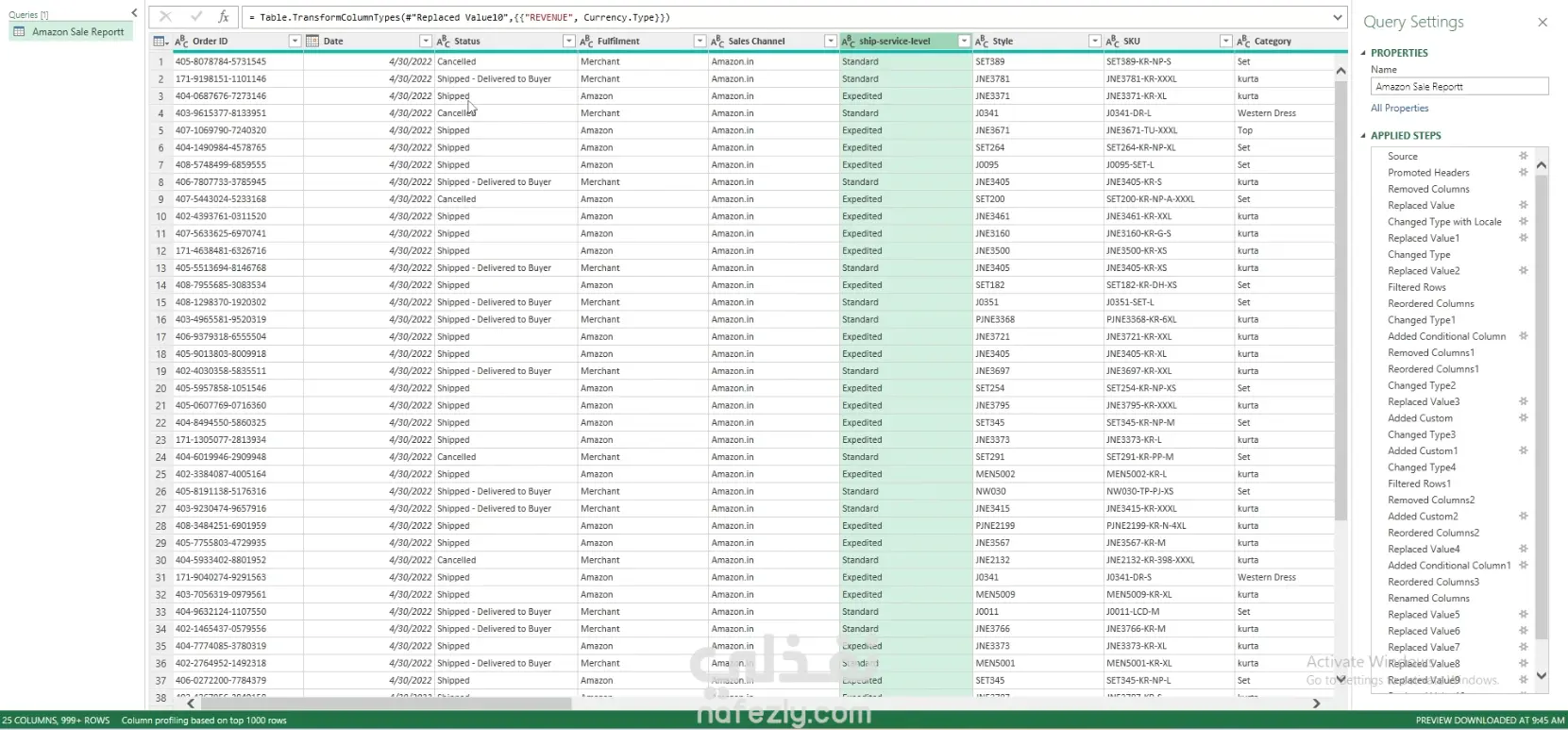Open settings gear for Promoted Headers step
The height and width of the screenshot is (730, 1568).
click(1523, 173)
